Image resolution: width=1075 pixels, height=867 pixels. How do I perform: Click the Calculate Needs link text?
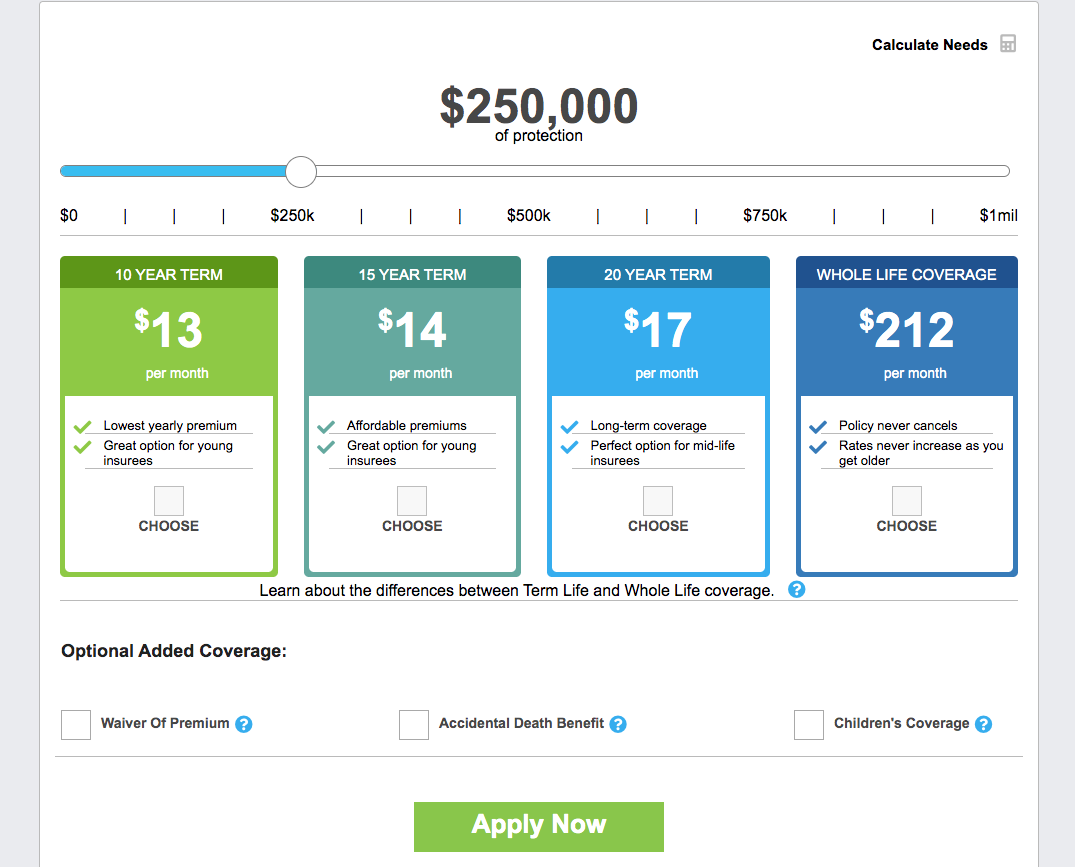[930, 45]
